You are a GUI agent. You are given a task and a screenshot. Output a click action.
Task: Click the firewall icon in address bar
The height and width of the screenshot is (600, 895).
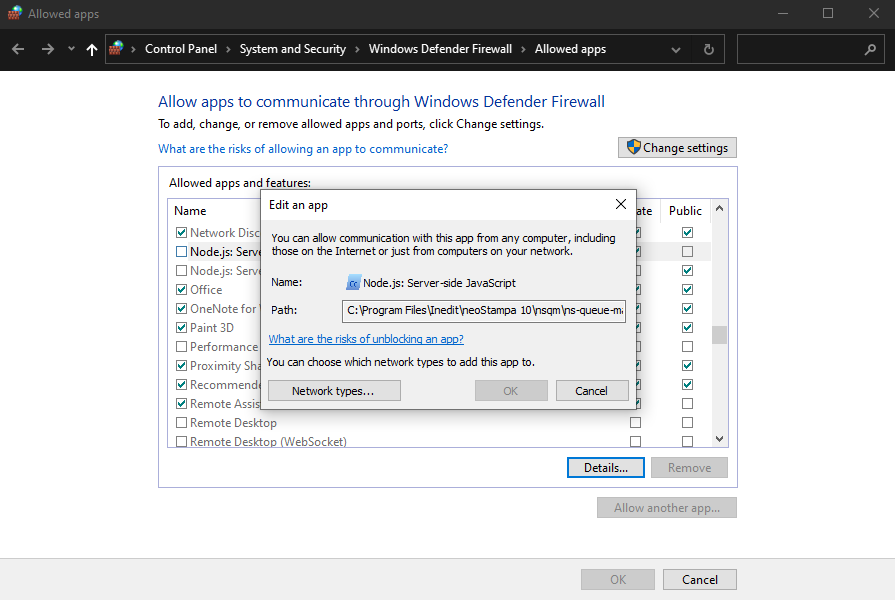(x=116, y=49)
